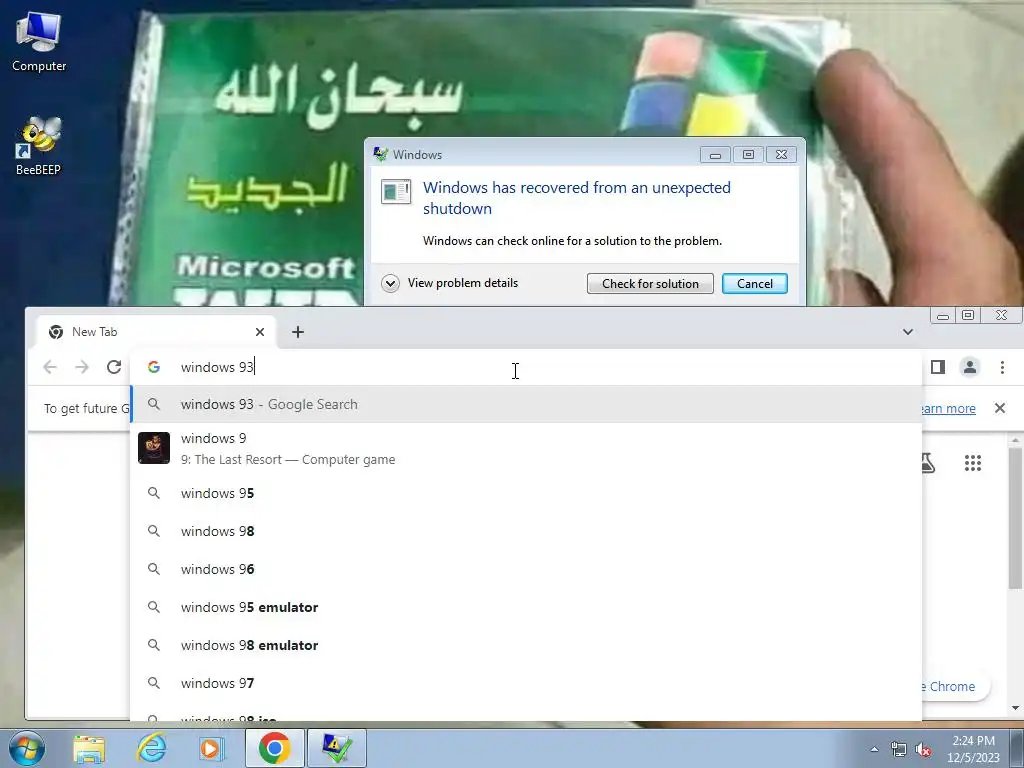The image size is (1024, 768).
Task: Click the dialog heading about unexpected shutdown
Action: pos(576,198)
